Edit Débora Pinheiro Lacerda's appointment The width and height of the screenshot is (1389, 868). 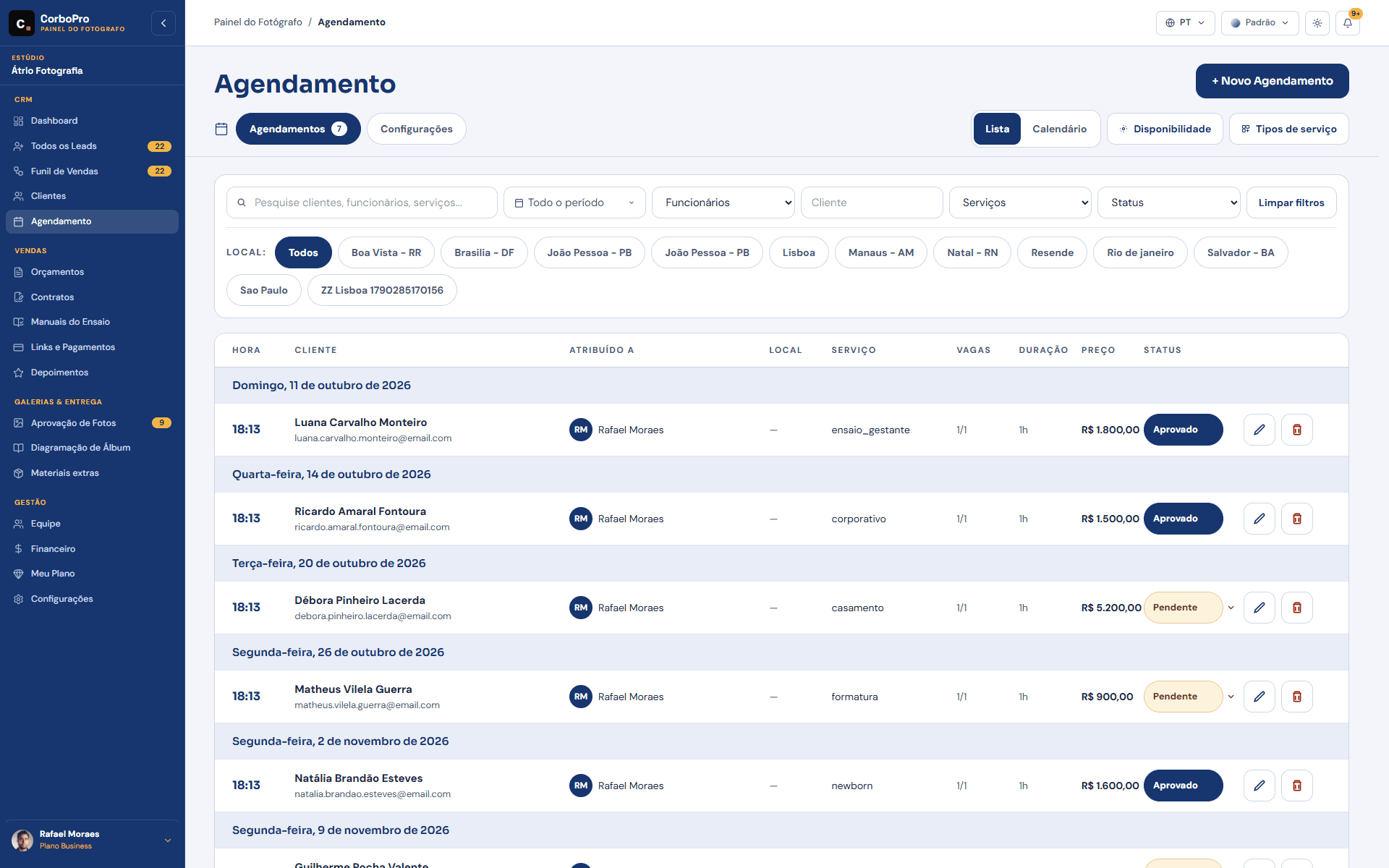pyautogui.click(x=1260, y=608)
